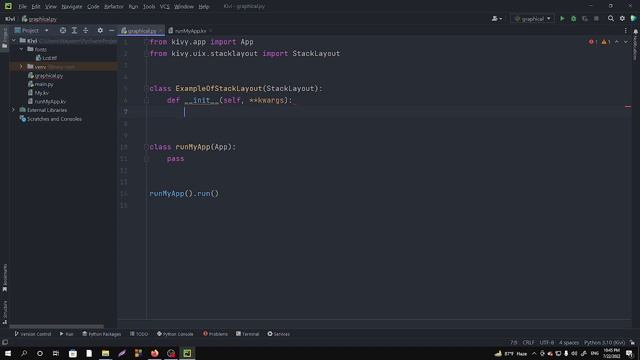Click Collapse All icon in Project panel

(x=85, y=31)
